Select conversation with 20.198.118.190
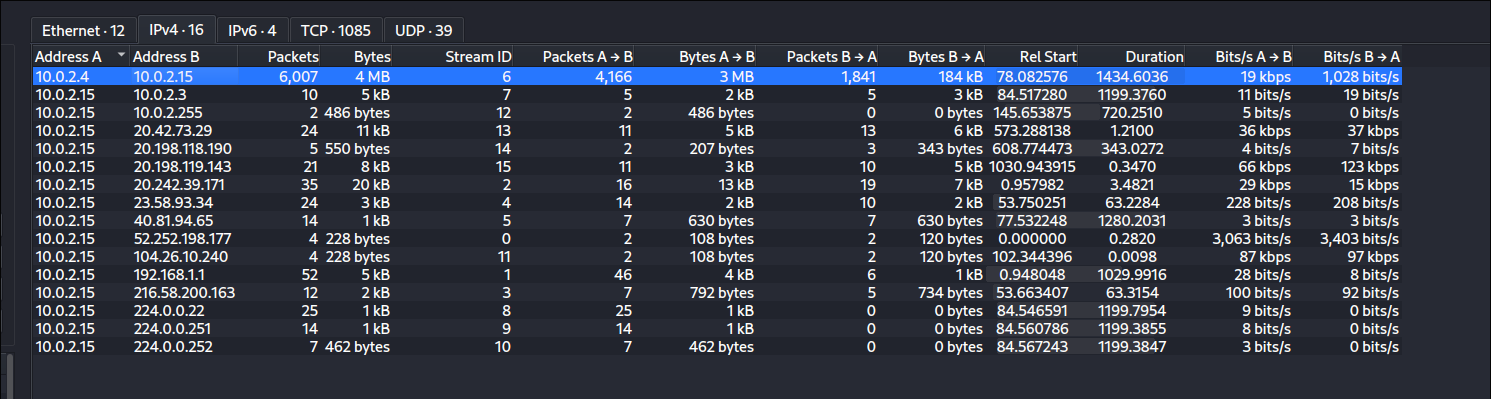 click(717, 148)
